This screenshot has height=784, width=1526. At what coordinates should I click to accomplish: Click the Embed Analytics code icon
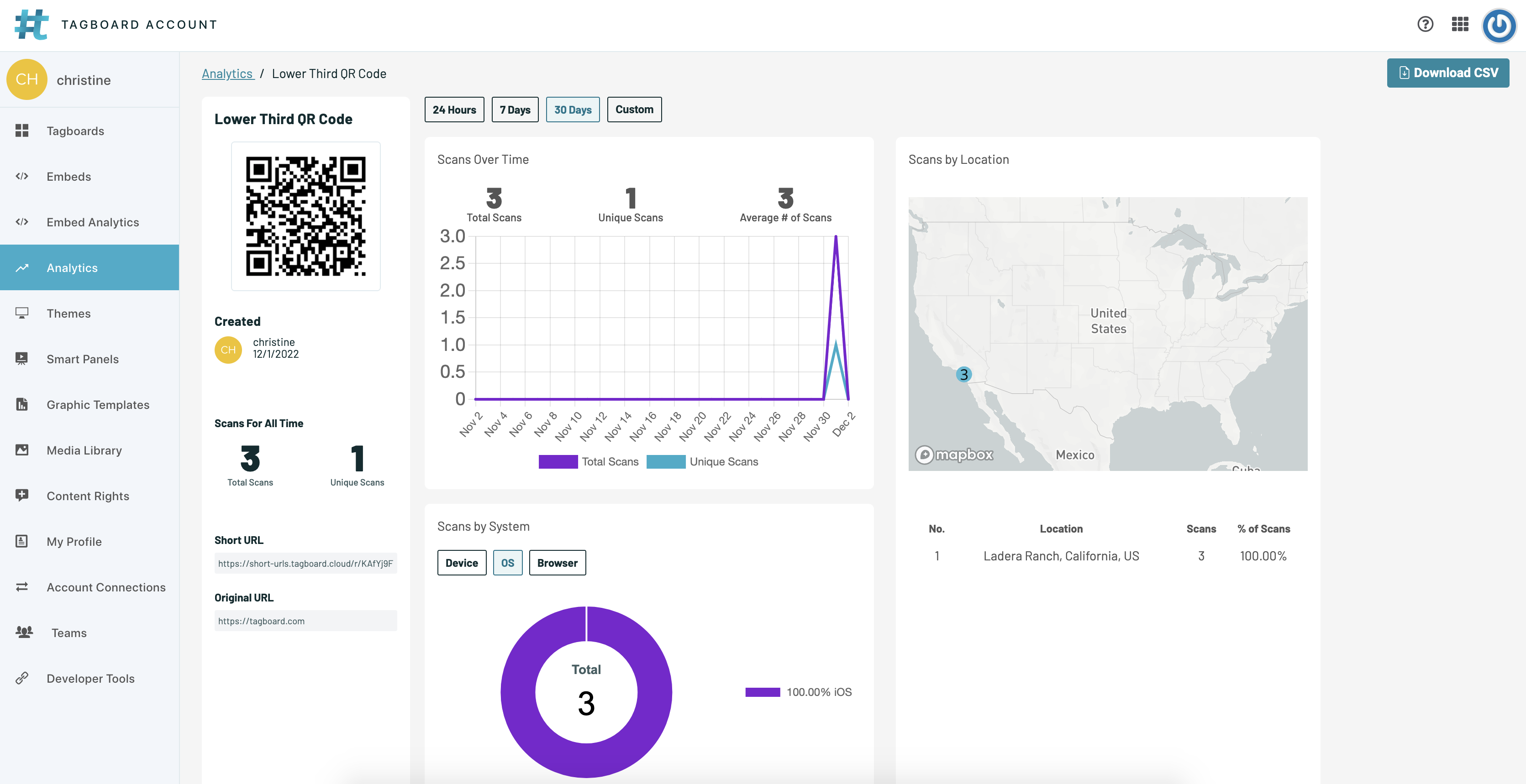[x=22, y=222]
